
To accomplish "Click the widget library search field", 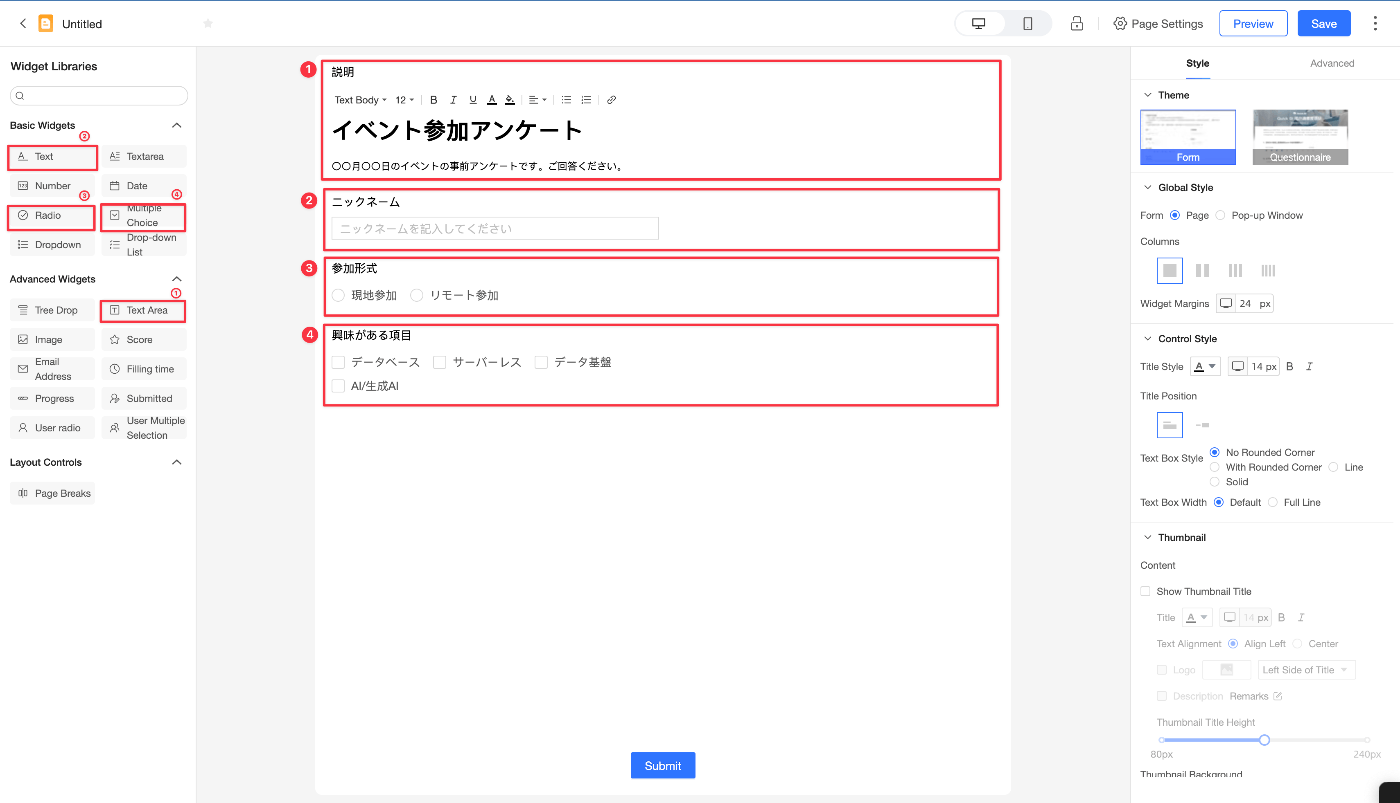I will click(99, 96).
